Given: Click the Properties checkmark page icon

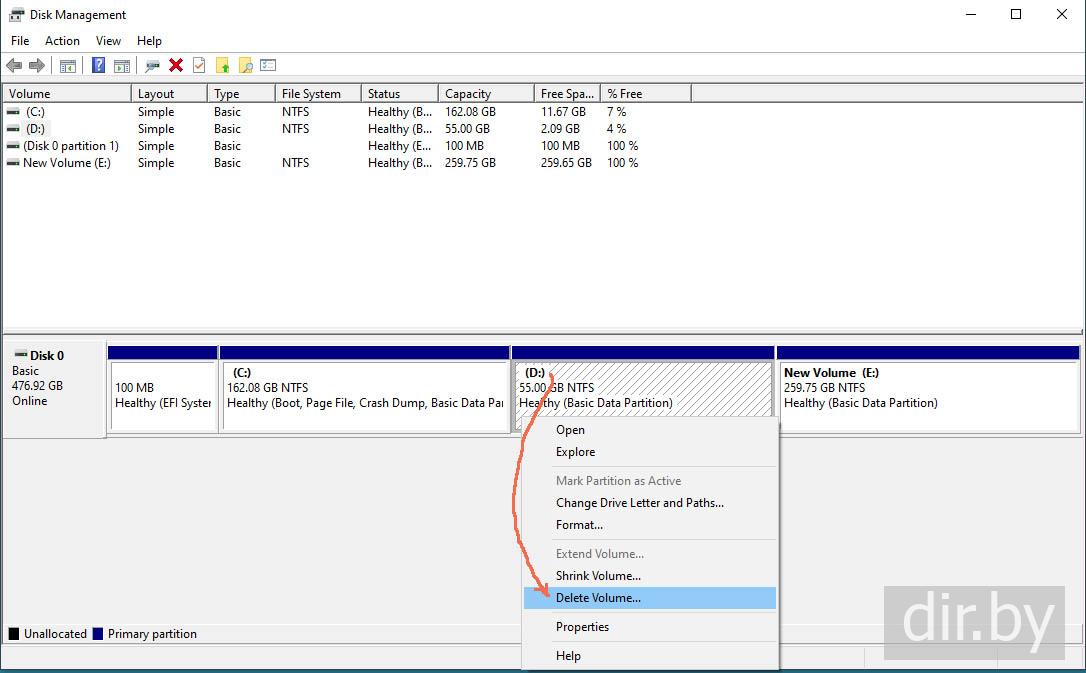Looking at the screenshot, I should [199, 66].
